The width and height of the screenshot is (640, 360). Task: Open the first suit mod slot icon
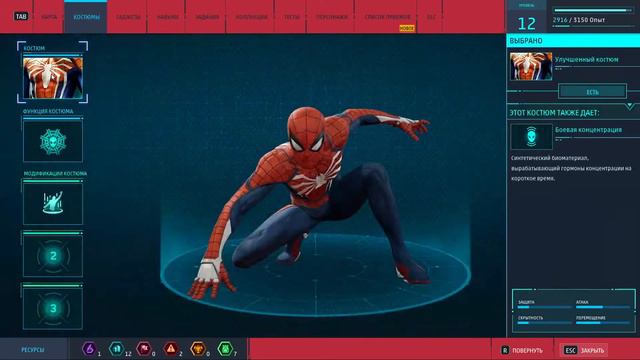(x=53, y=204)
